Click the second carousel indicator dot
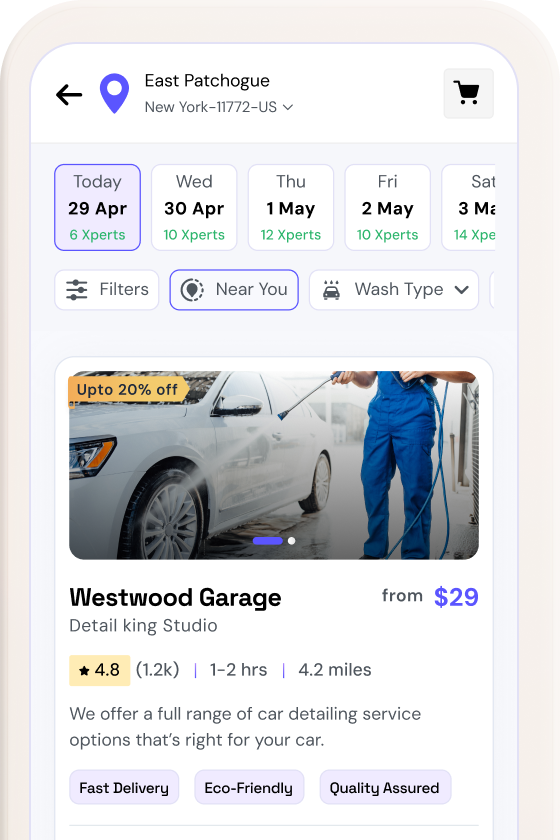Viewport: 560px width, 840px height. (x=292, y=541)
